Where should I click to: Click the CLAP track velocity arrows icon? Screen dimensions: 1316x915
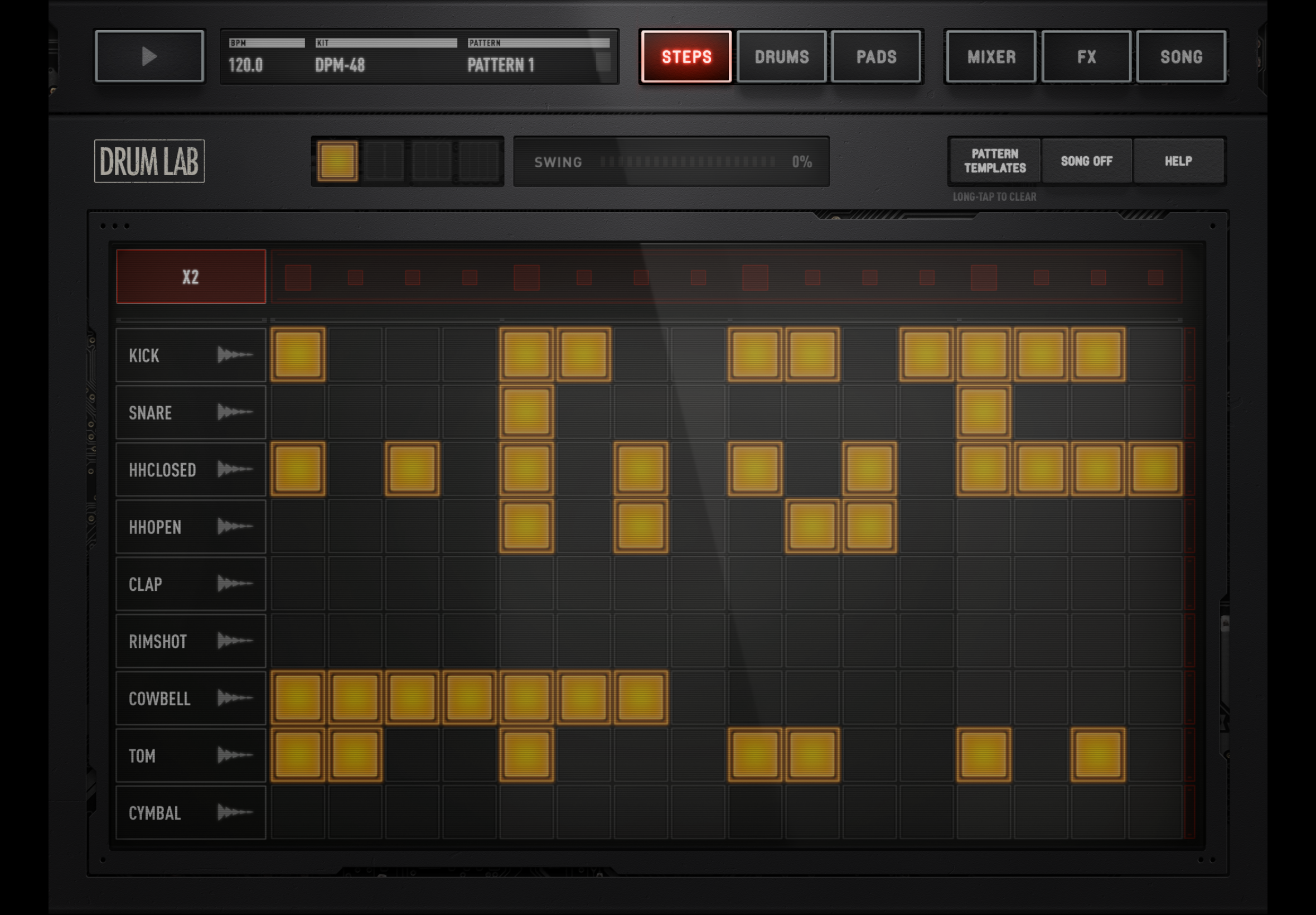click(235, 584)
